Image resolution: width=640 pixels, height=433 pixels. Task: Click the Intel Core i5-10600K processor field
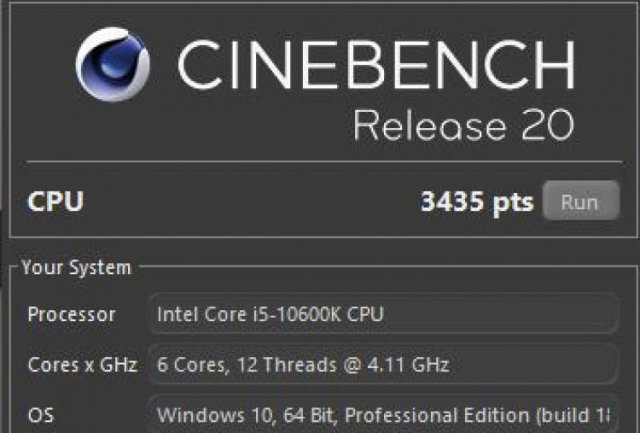coord(270,314)
